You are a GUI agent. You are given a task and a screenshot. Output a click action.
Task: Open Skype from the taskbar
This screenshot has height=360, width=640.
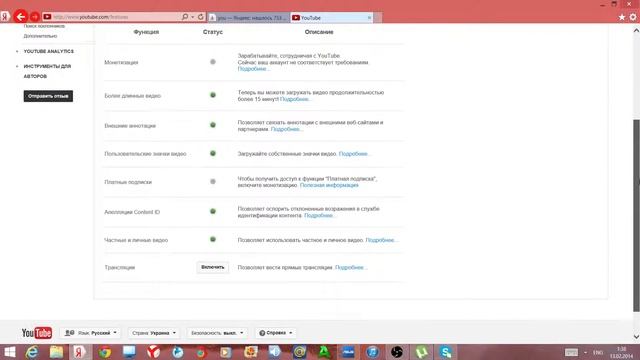click(x=445, y=352)
